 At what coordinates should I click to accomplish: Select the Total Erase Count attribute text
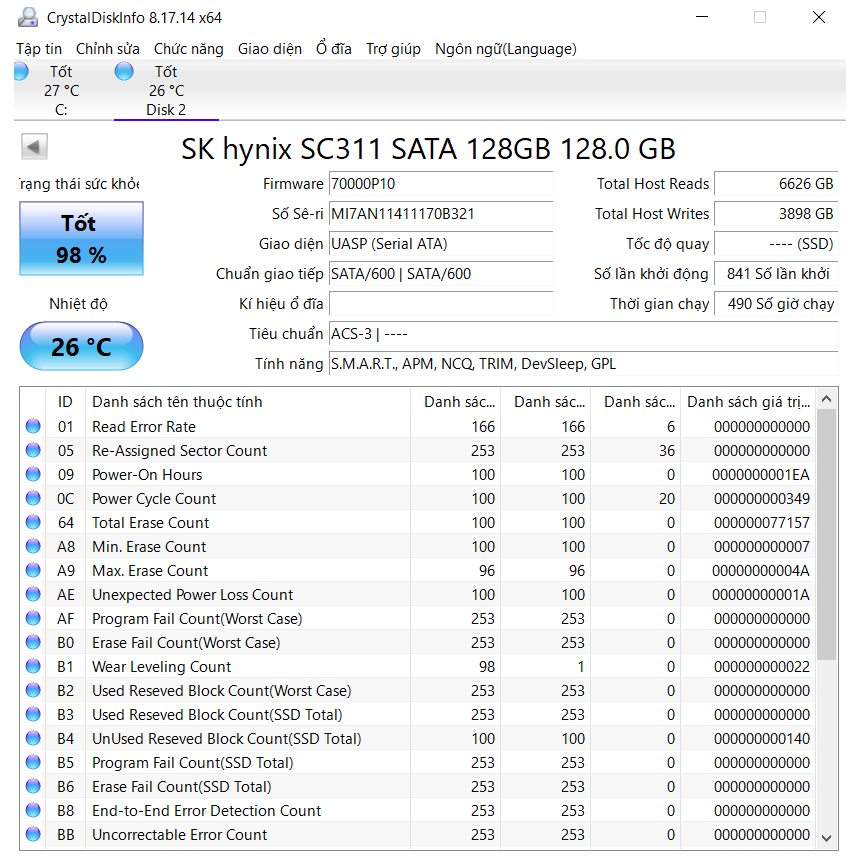(150, 523)
